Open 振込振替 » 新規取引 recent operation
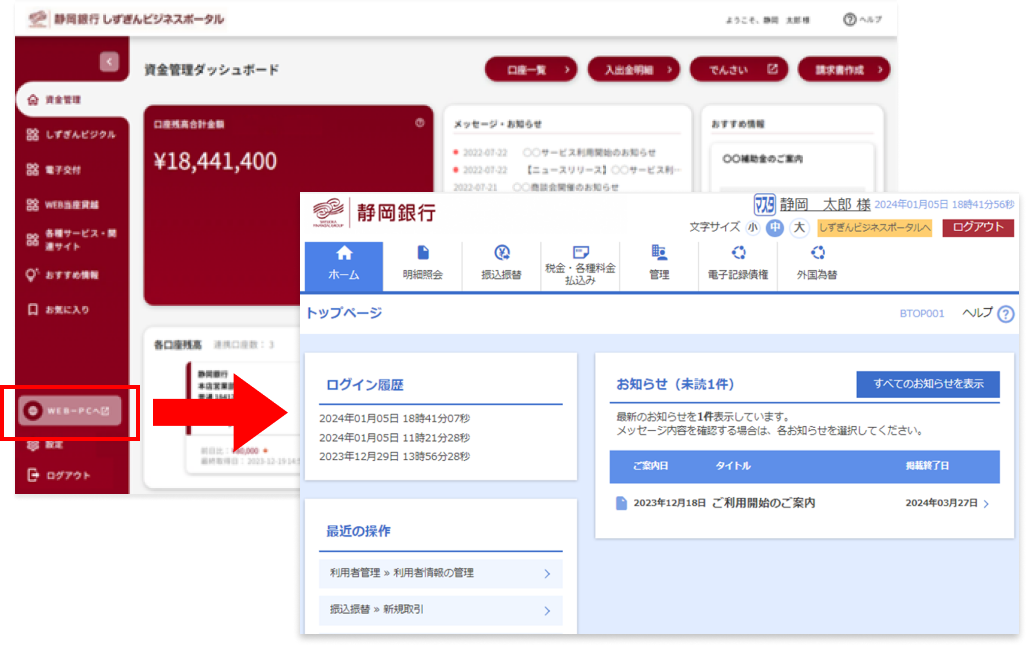The height and width of the screenshot is (646, 1027). (x=440, y=610)
